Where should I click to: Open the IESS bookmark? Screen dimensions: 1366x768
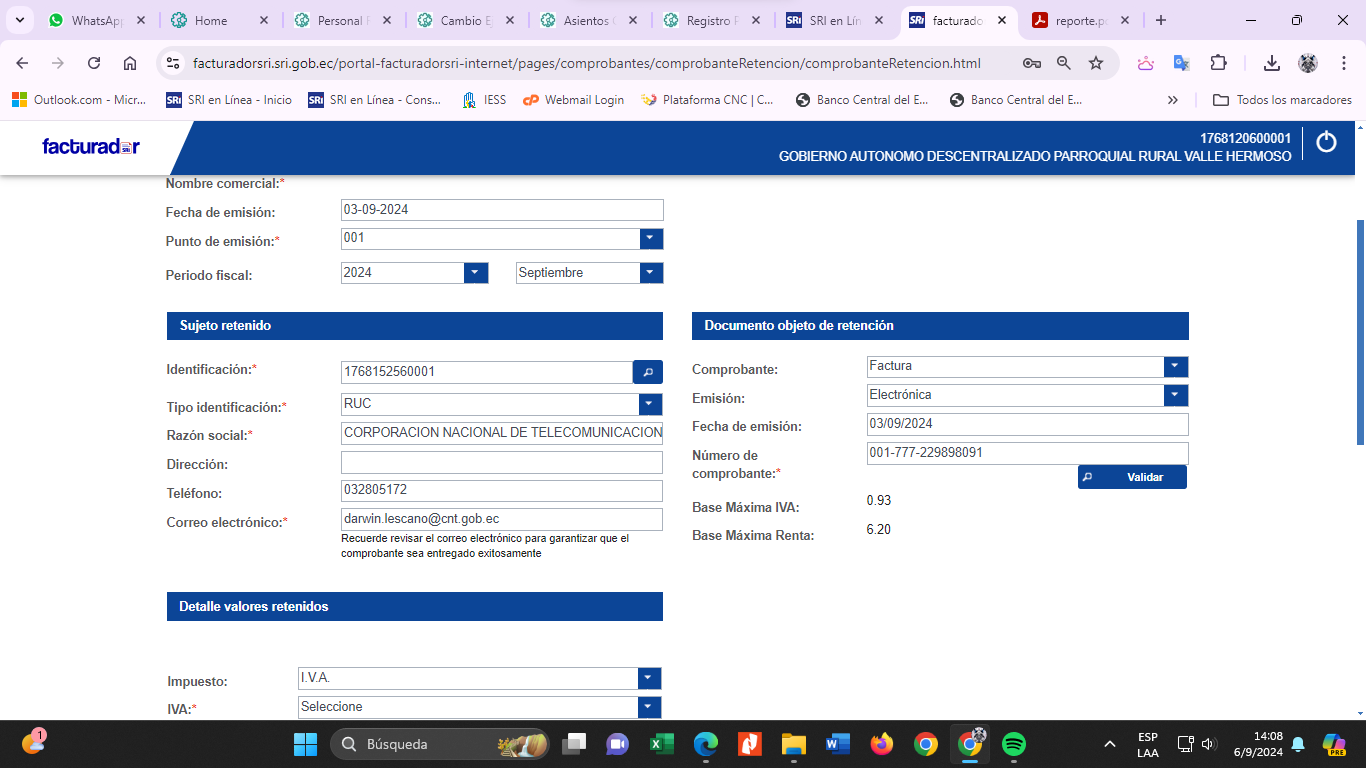pyautogui.click(x=484, y=100)
